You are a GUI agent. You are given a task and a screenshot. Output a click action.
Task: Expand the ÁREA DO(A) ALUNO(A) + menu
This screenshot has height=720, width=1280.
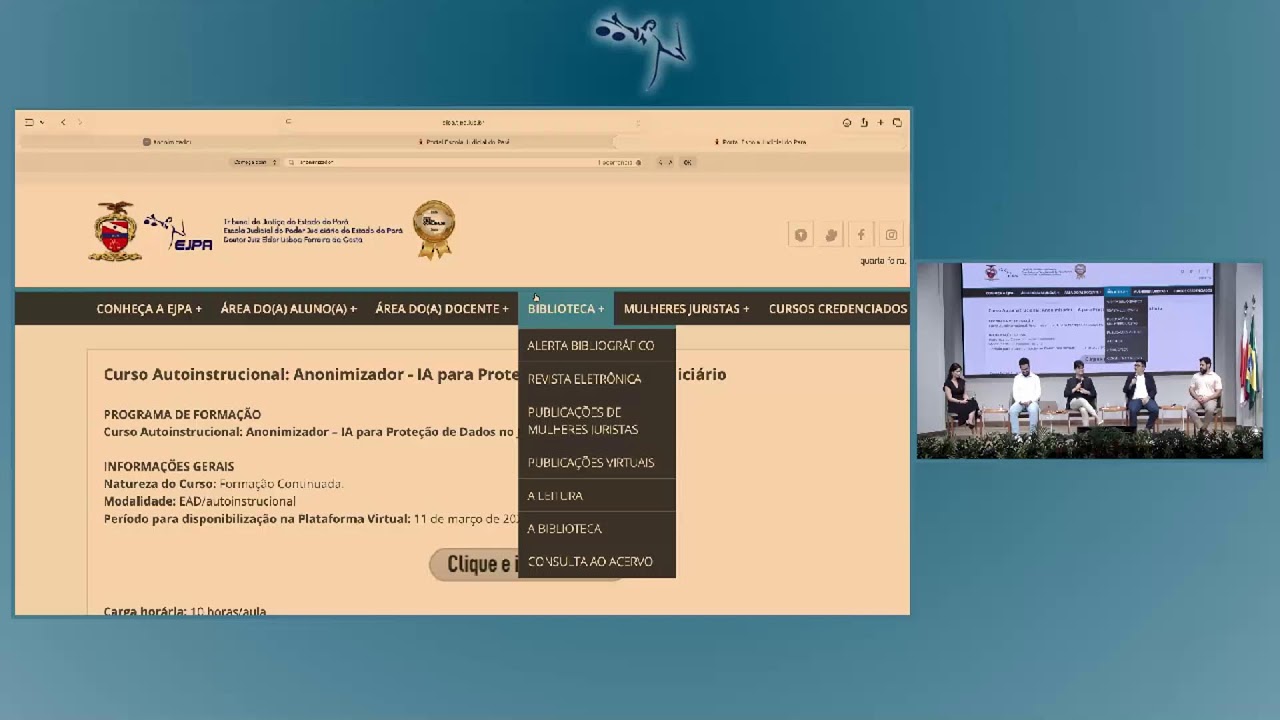(x=289, y=309)
